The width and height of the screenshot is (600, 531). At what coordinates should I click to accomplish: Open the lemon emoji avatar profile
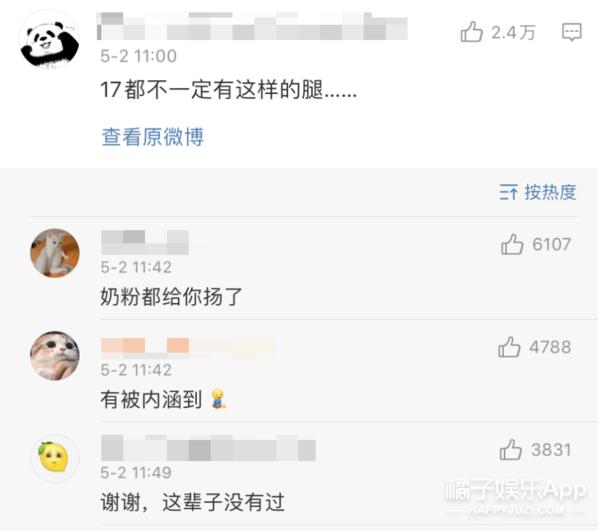coord(55,458)
